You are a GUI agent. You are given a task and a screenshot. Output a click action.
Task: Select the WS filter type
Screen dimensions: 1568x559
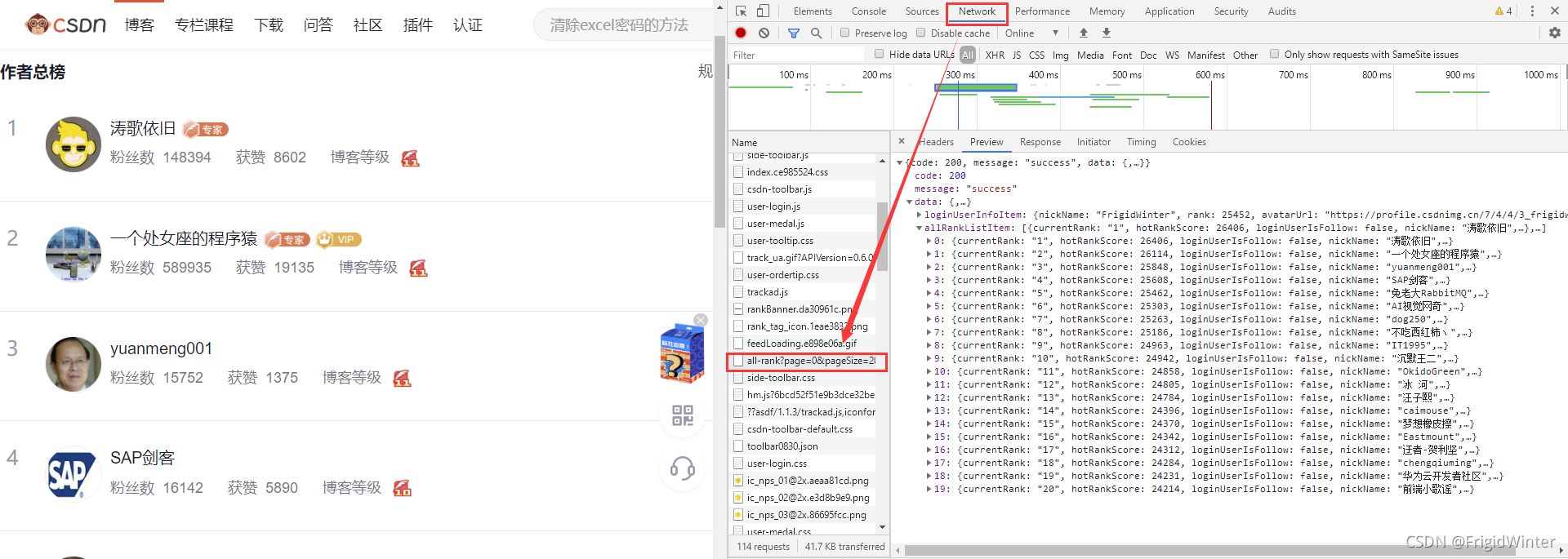1172,55
